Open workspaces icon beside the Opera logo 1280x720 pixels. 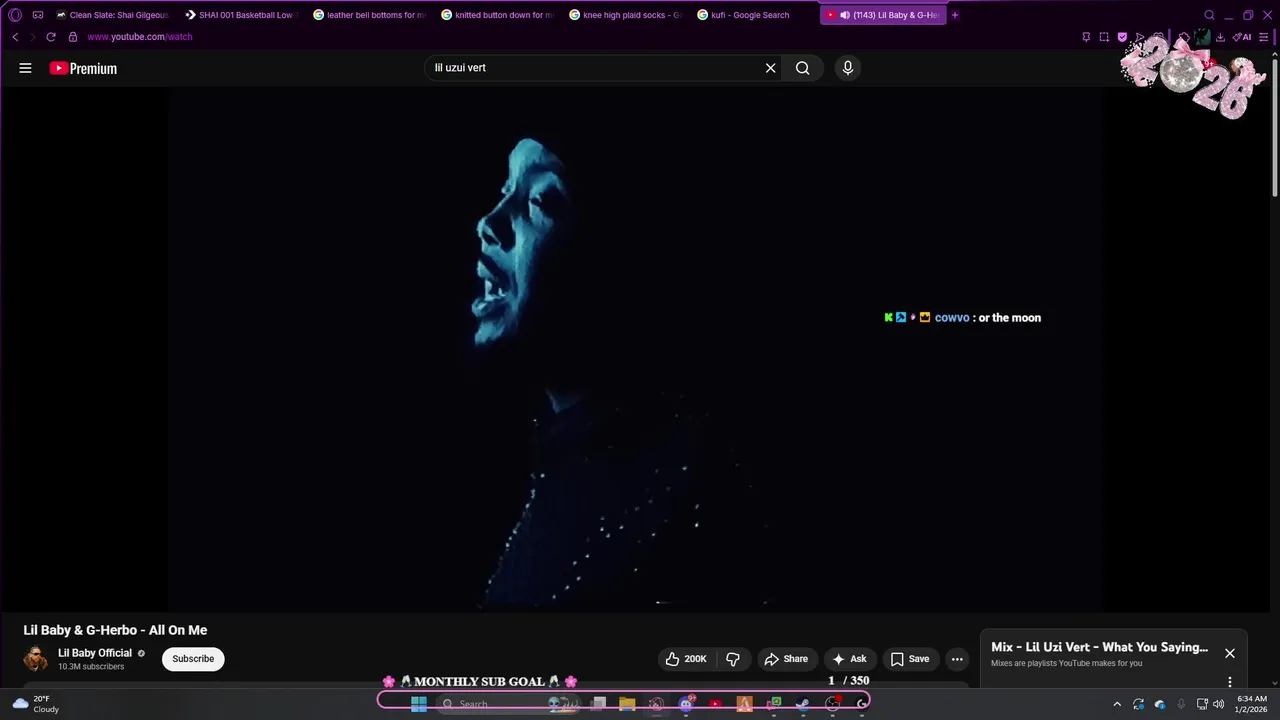tap(38, 15)
